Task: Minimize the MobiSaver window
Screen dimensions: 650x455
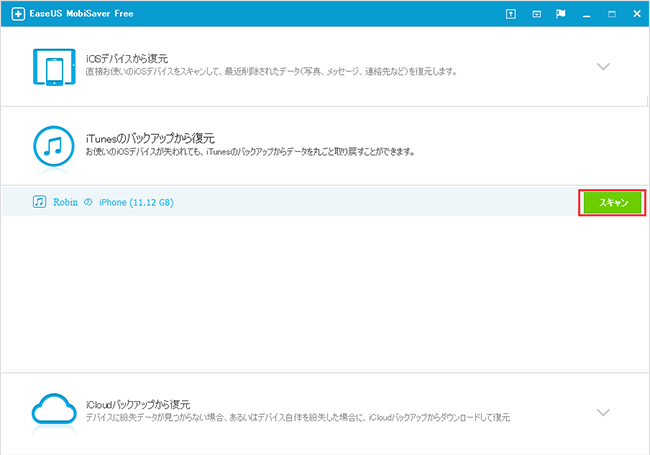Action: pyautogui.click(x=586, y=15)
